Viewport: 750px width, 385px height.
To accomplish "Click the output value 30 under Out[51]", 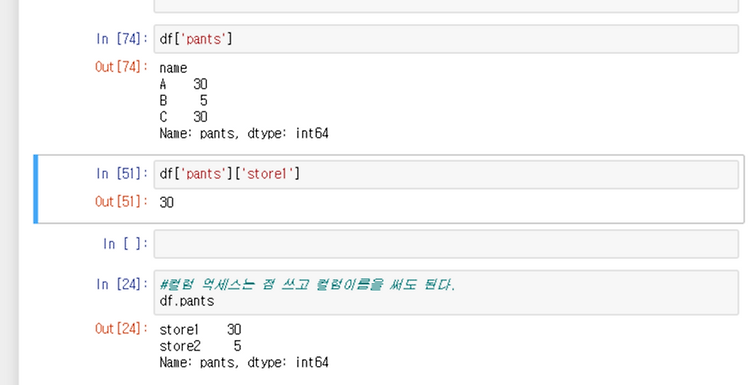I will (x=166, y=202).
